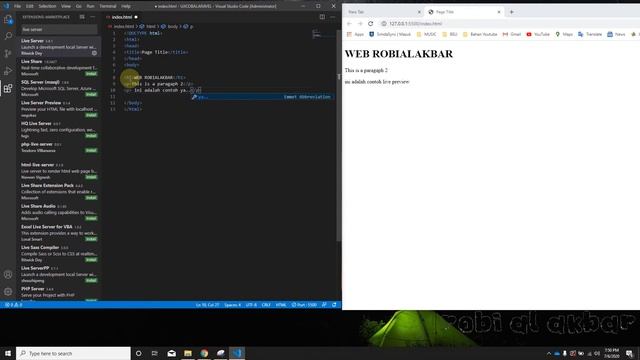Open the Accounts icon in the activity bar
This screenshot has width=640, height=360.
(x=8, y=274)
